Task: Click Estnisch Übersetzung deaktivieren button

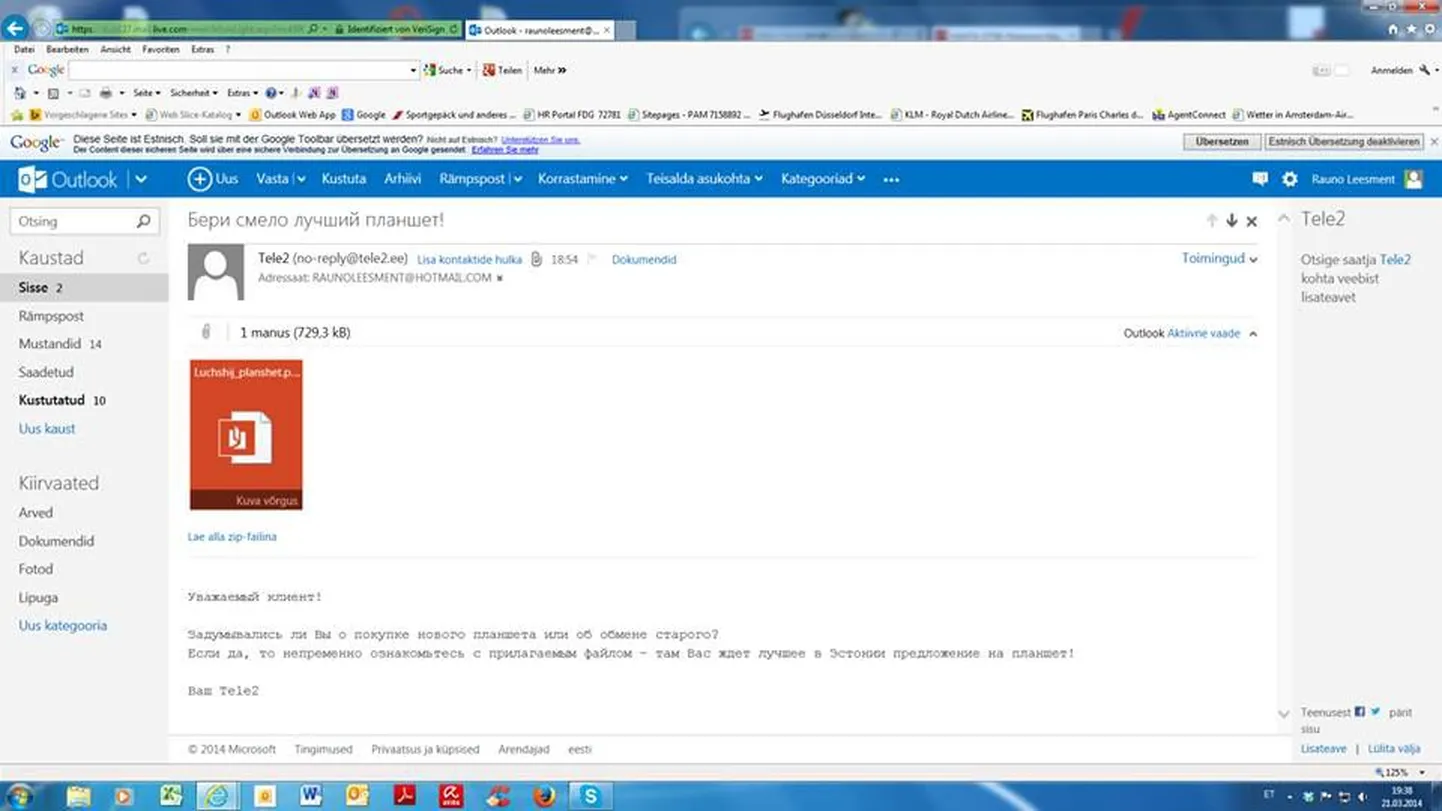Action: click(x=1344, y=142)
